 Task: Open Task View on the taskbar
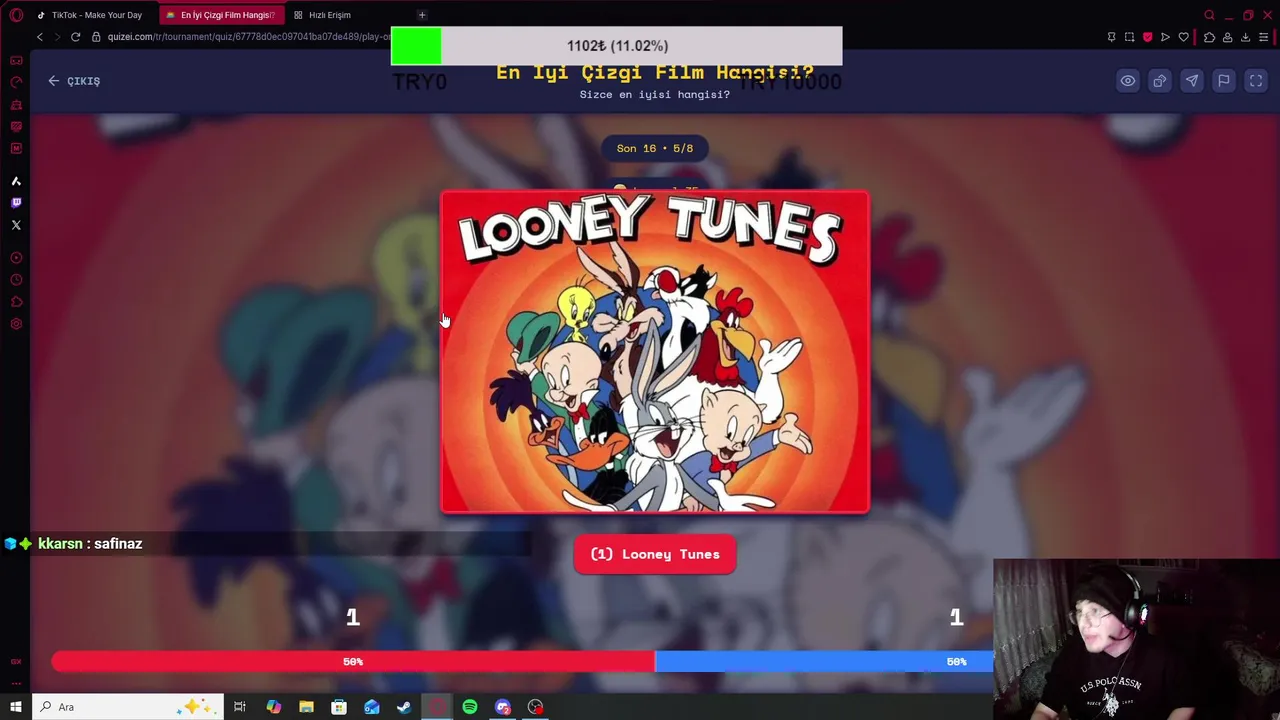click(x=240, y=707)
